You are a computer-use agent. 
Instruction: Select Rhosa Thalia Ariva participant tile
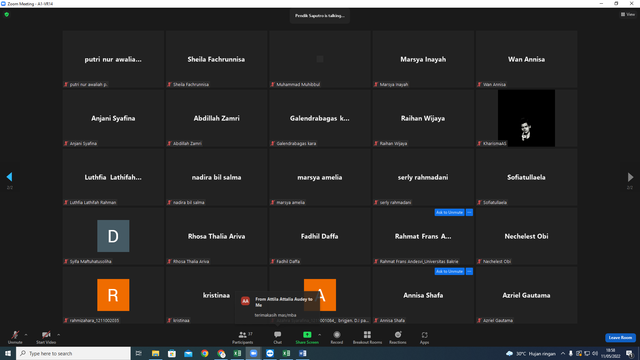(216, 236)
